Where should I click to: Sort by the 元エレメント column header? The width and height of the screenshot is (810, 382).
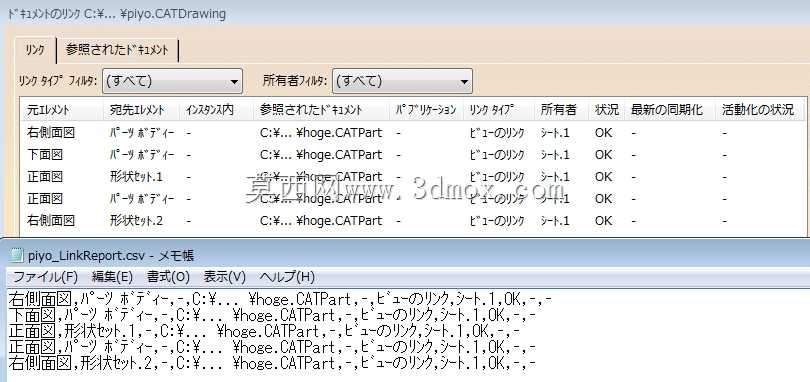coord(62,110)
